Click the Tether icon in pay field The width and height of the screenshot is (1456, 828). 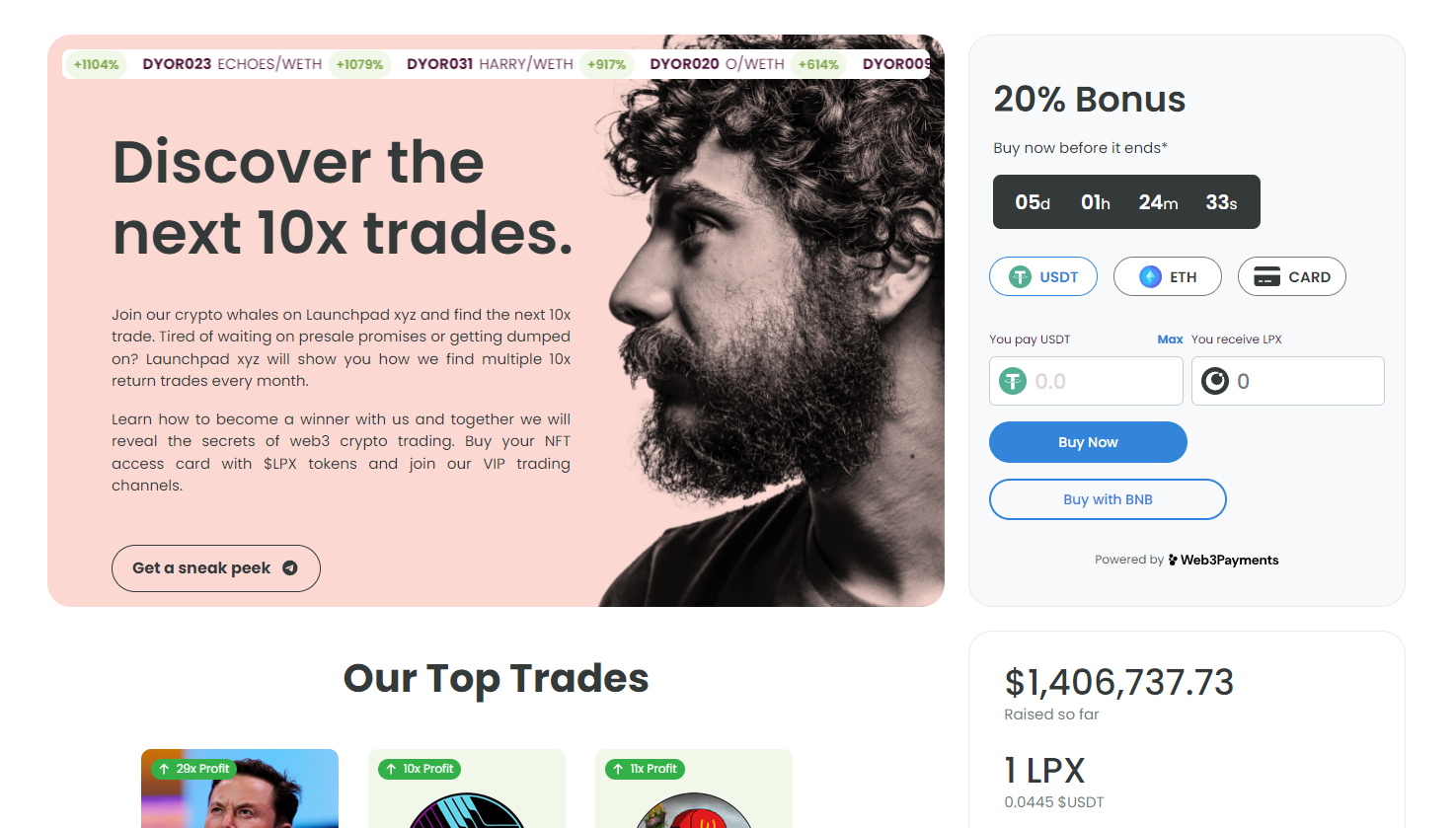(x=1013, y=381)
